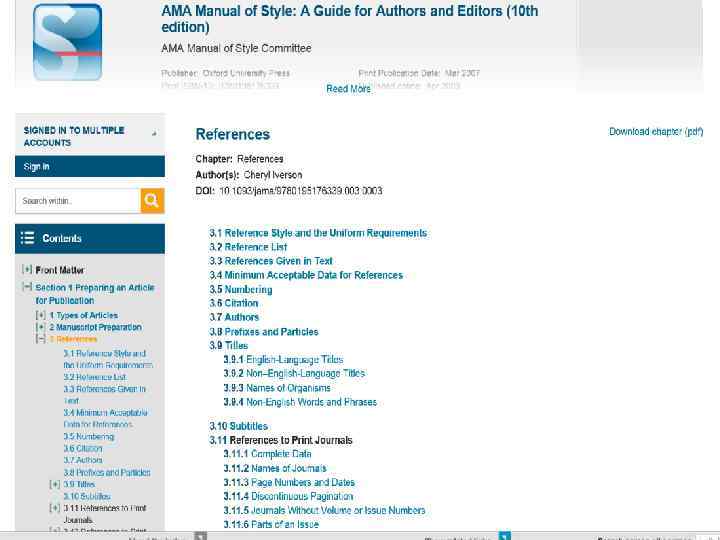Expand the Front Matter tree node
Screen dimensions: 720x540
tap(27, 270)
